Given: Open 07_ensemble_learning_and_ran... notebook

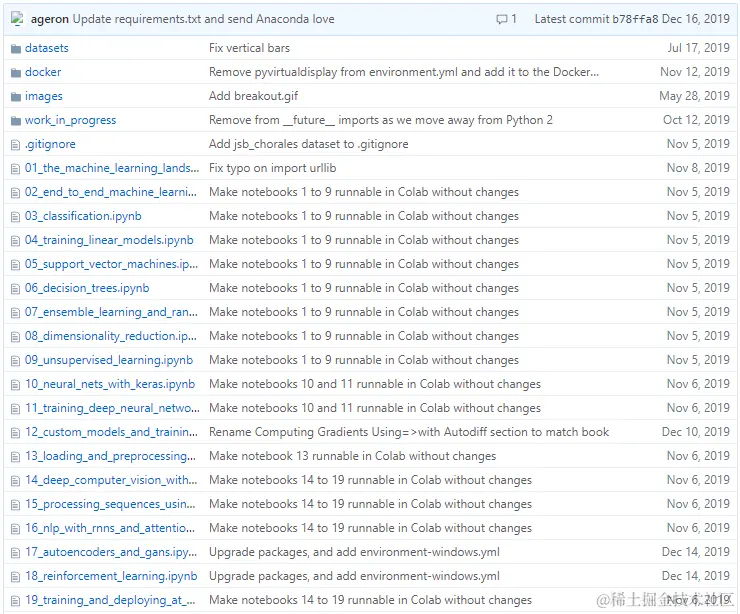Looking at the screenshot, I should 111,312.
